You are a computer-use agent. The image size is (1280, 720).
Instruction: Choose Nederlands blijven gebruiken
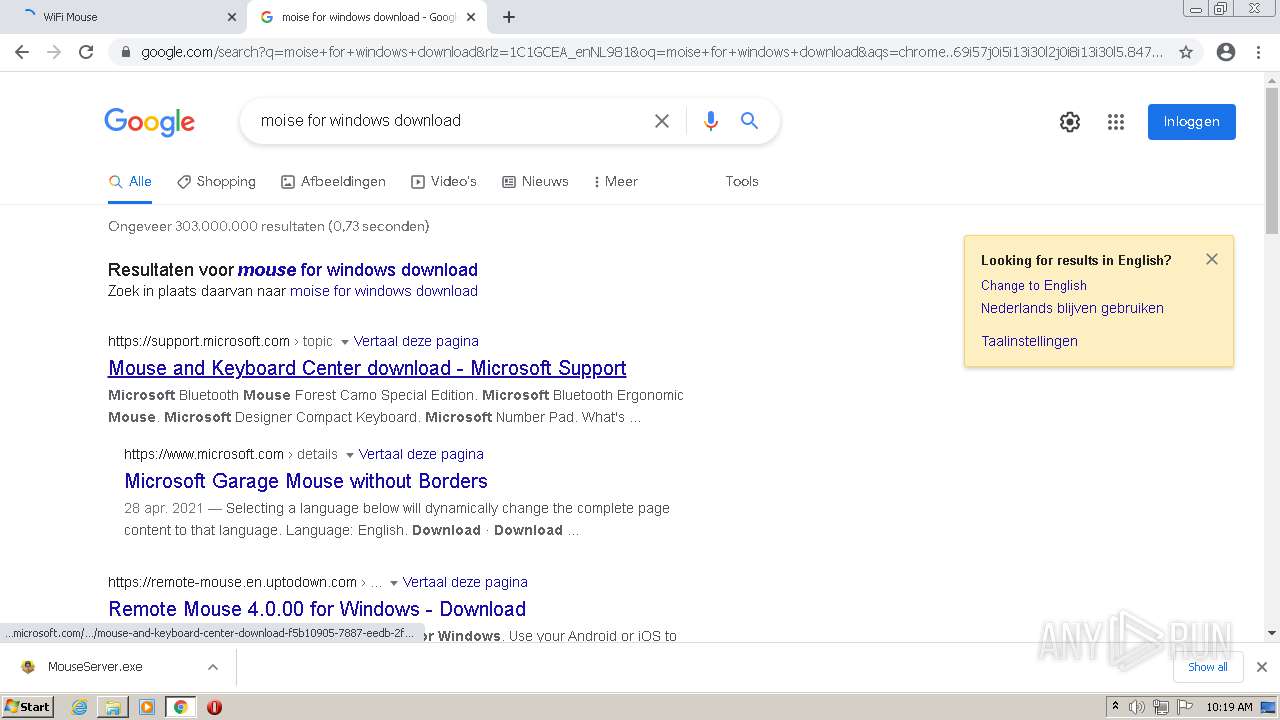[1072, 308]
